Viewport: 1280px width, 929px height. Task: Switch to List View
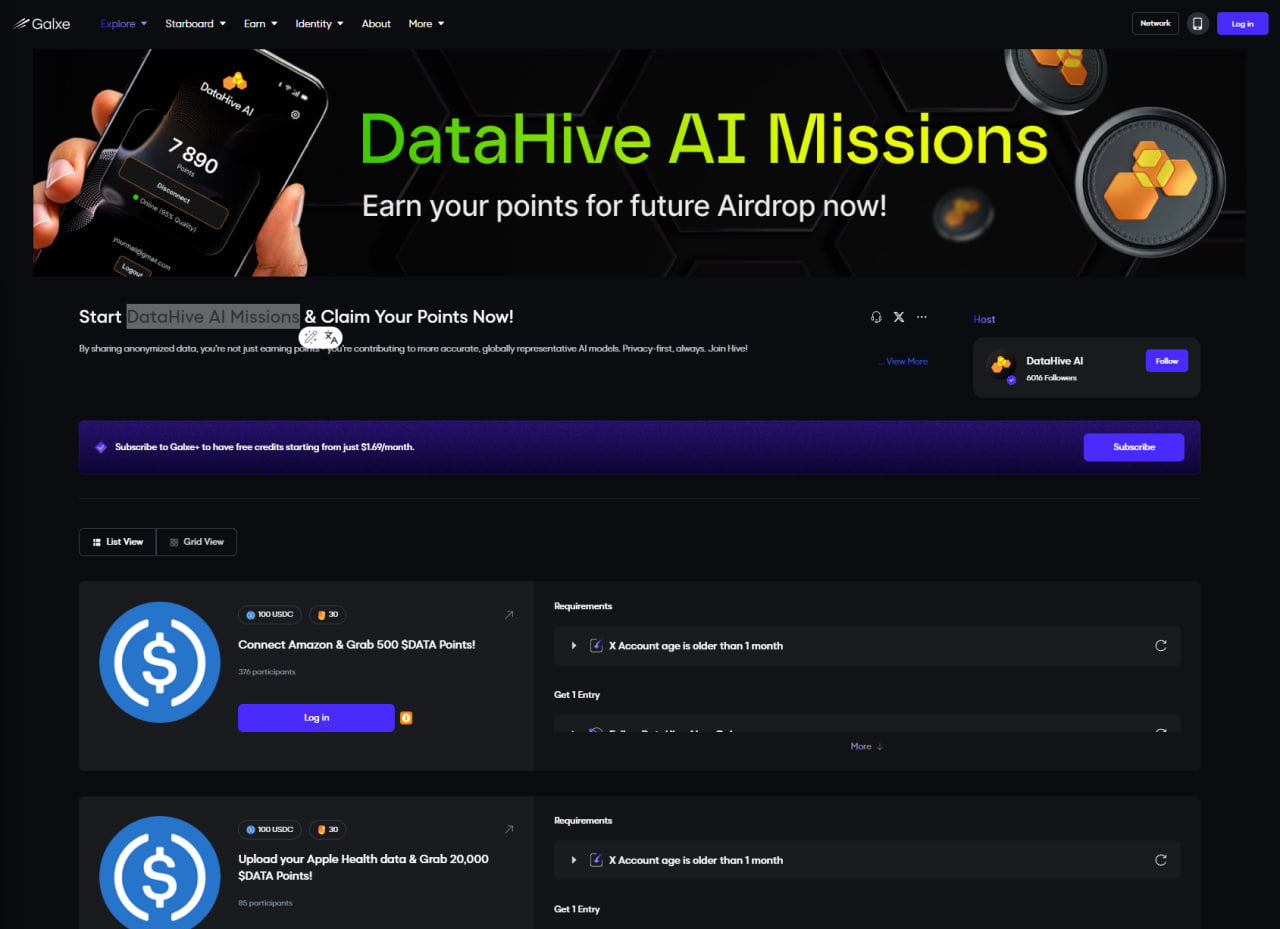117,542
